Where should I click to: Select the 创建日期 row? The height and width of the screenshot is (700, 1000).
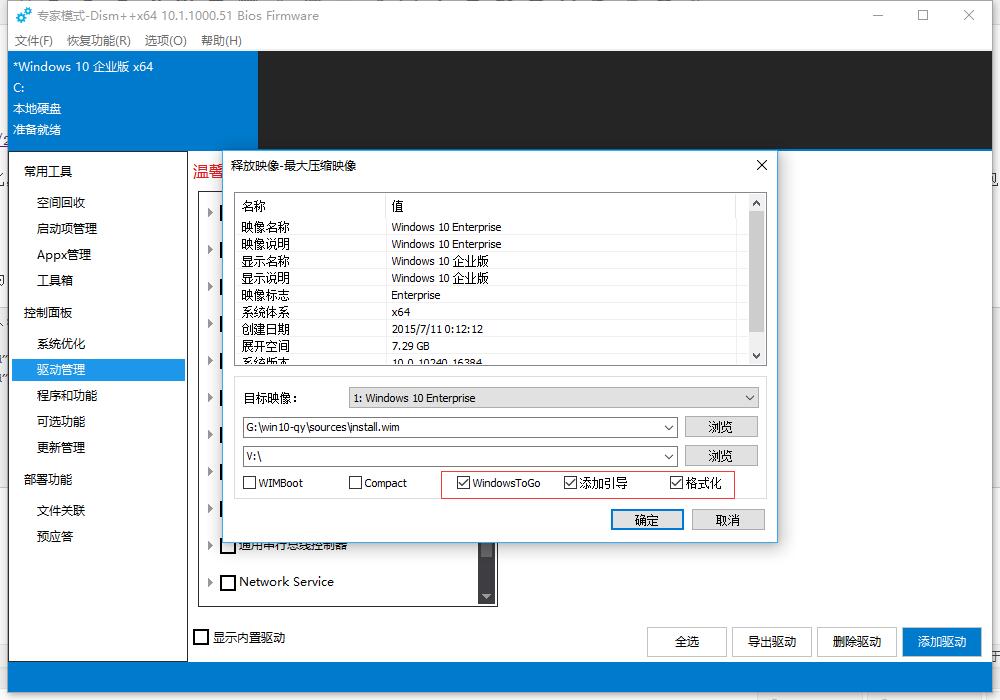[492, 329]
